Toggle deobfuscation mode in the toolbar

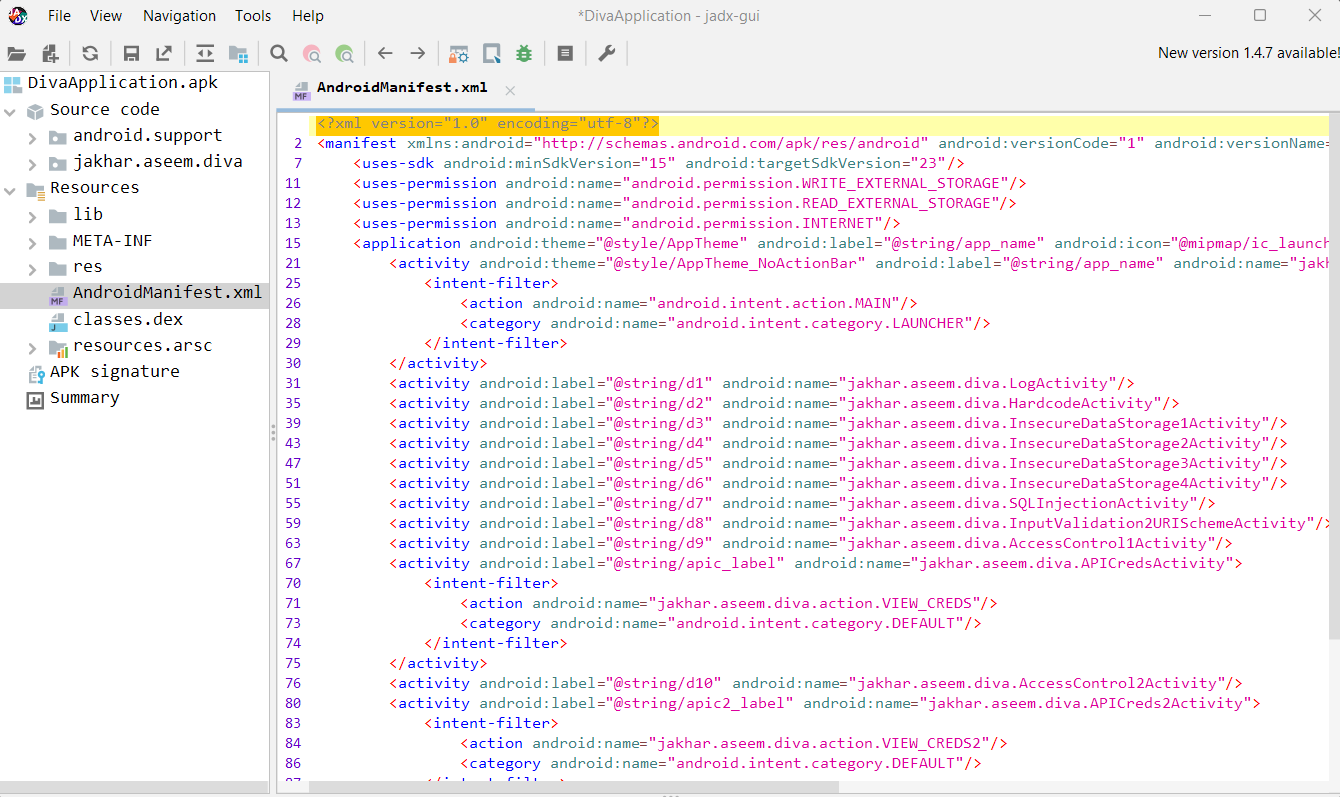pos(459,53)
